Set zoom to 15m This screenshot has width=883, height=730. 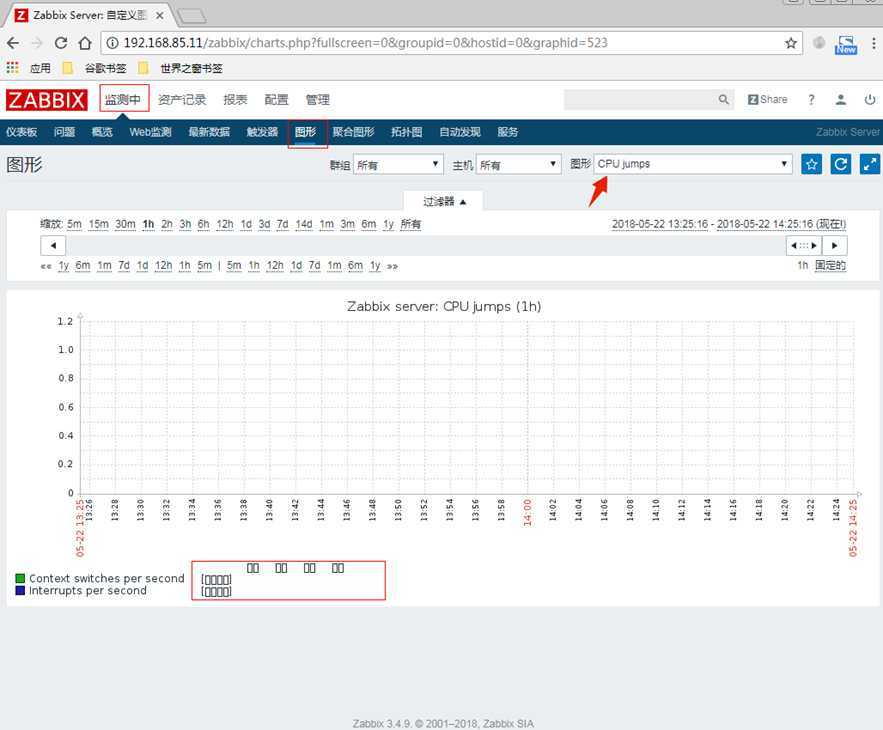click(99, 224)
